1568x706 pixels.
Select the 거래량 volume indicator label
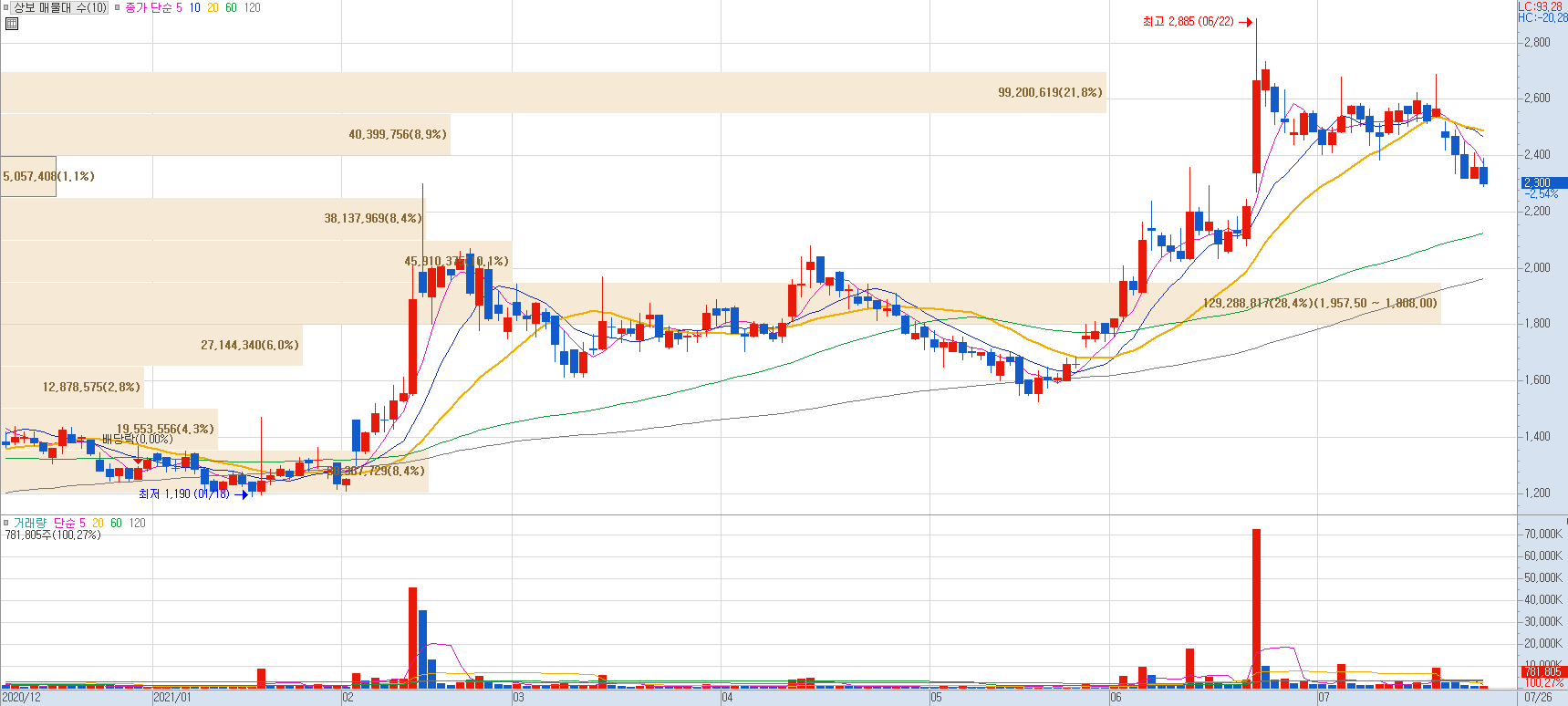click(x=29, y=523)
